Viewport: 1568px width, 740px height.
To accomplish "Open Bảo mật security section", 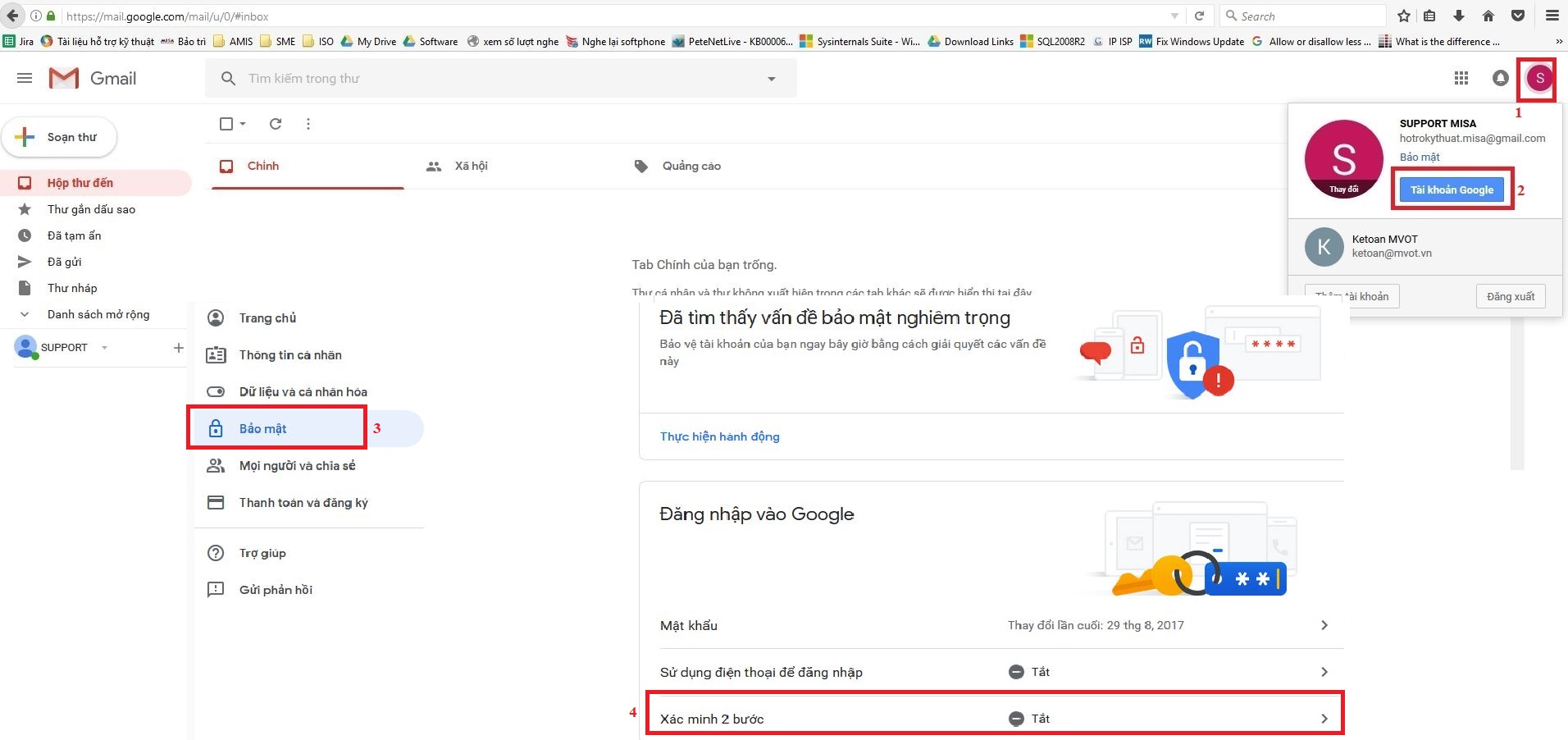I will (262, 429).
